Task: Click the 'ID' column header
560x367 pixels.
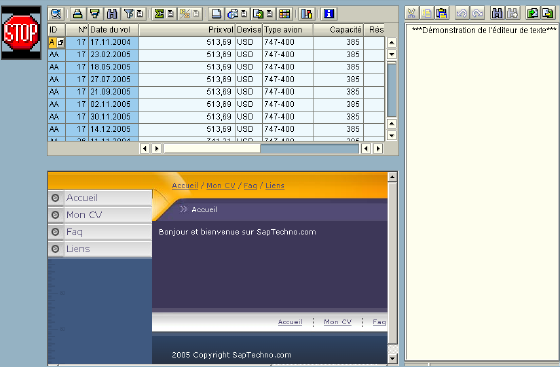Action: point(56,30)
